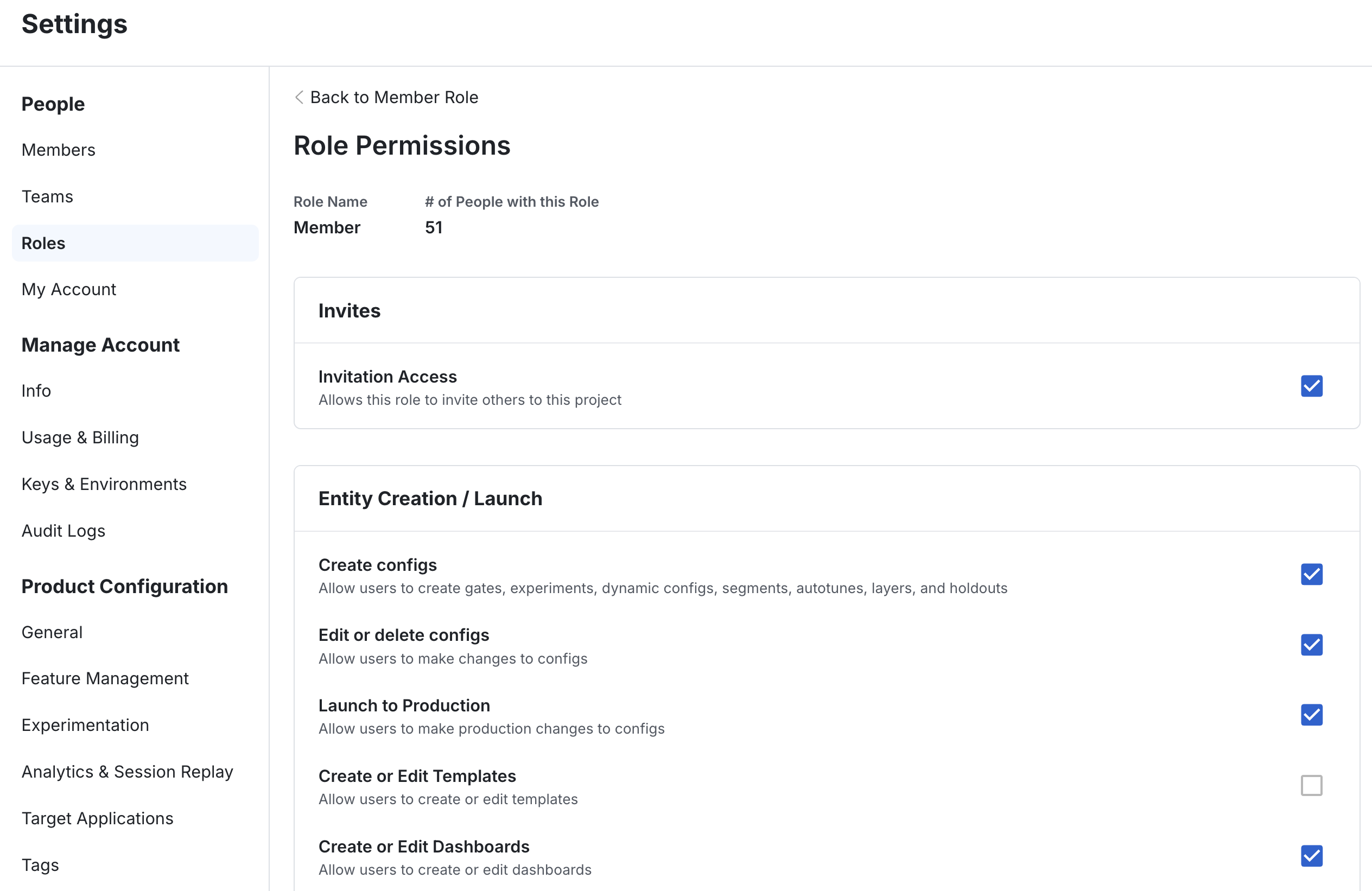Open Feature Management settings
Viewport: 1372px width, 891px height.
pyautogui.click(x=105, y=678)
